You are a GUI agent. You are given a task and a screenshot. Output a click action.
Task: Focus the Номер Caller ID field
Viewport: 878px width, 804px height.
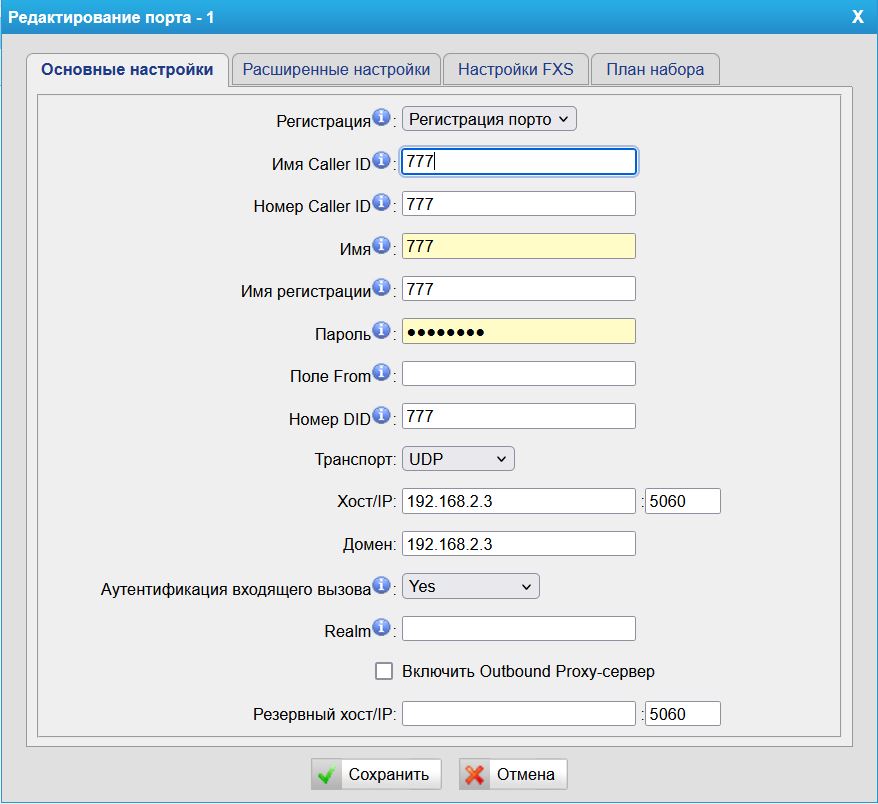pos(519,204)
